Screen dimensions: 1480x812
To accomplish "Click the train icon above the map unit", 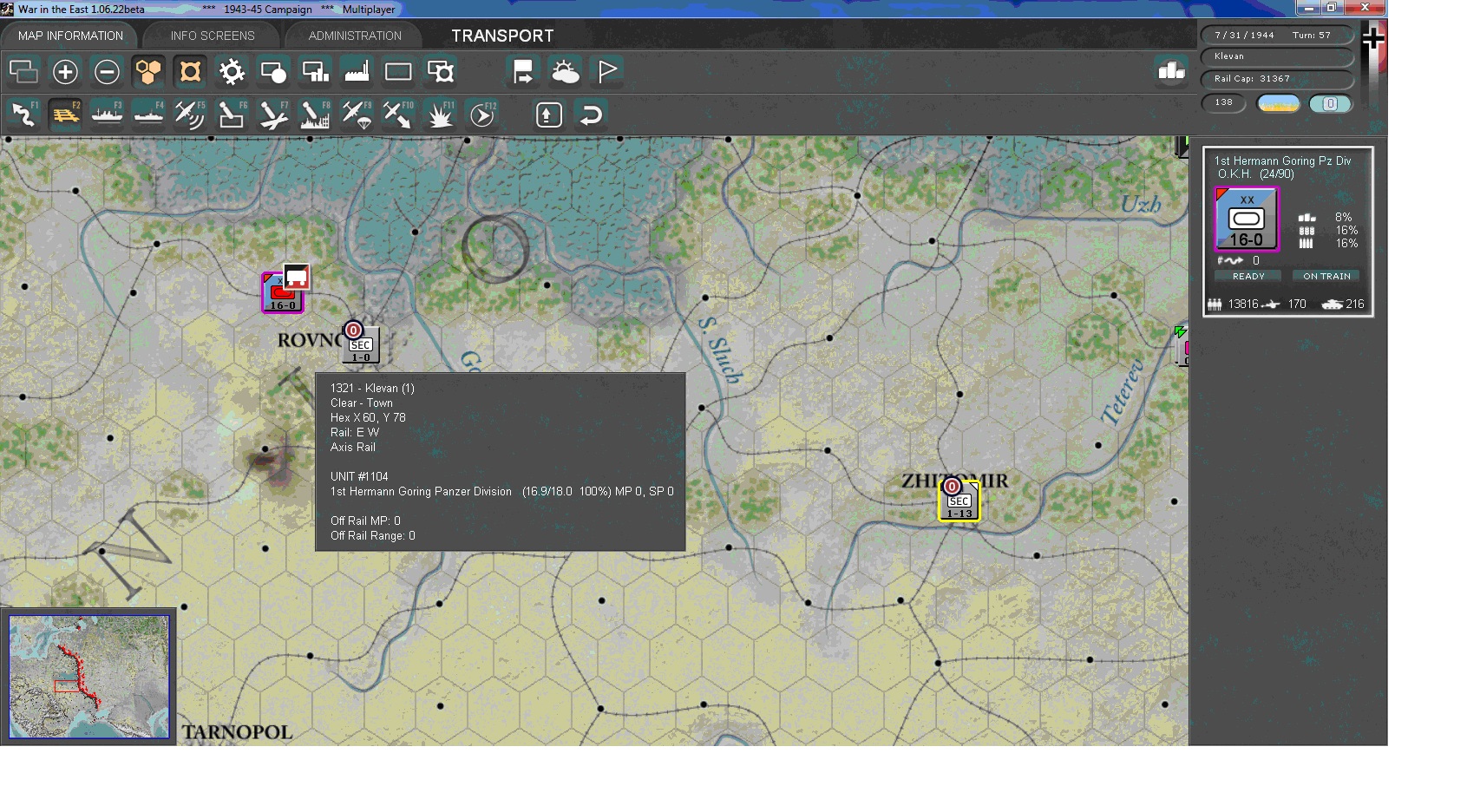I will (297, 277).
